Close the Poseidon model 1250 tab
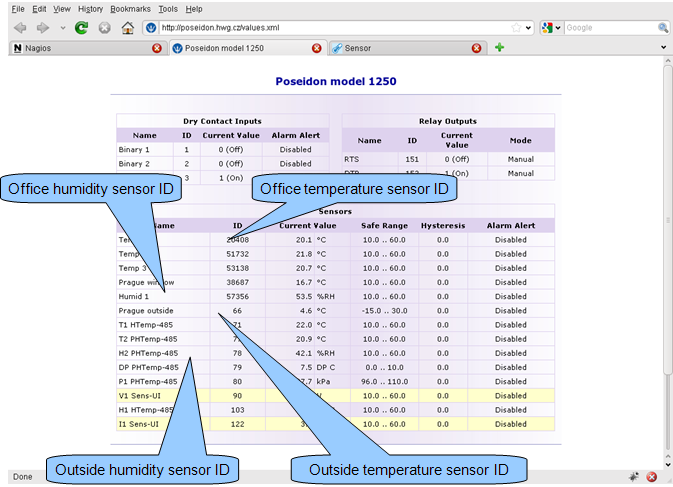Viewport: 673px width, 487px height. (x=317, y=48)
